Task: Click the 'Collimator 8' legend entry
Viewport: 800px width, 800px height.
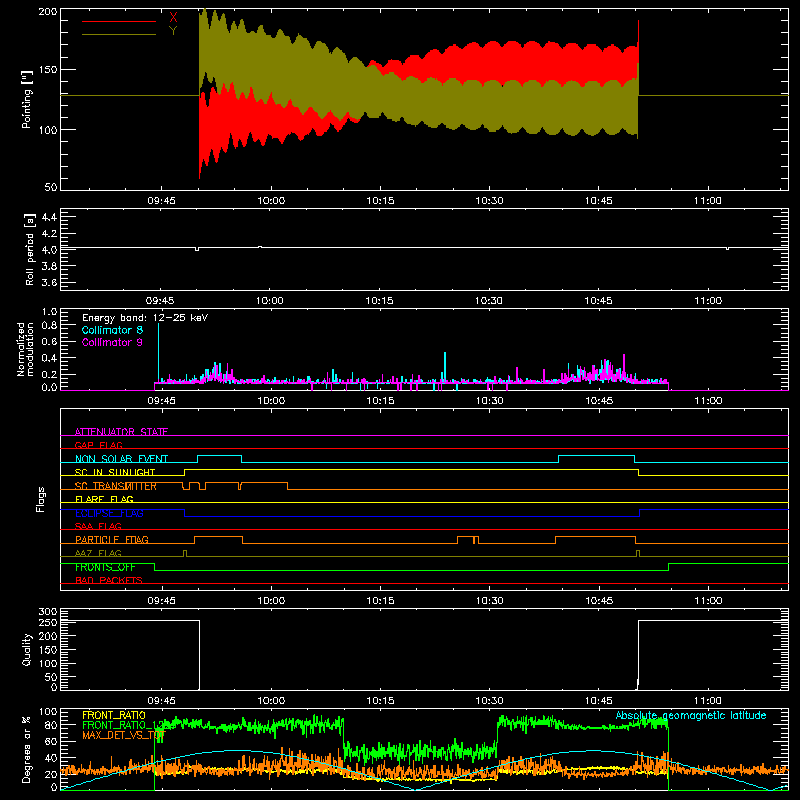Action: [112, 330]
